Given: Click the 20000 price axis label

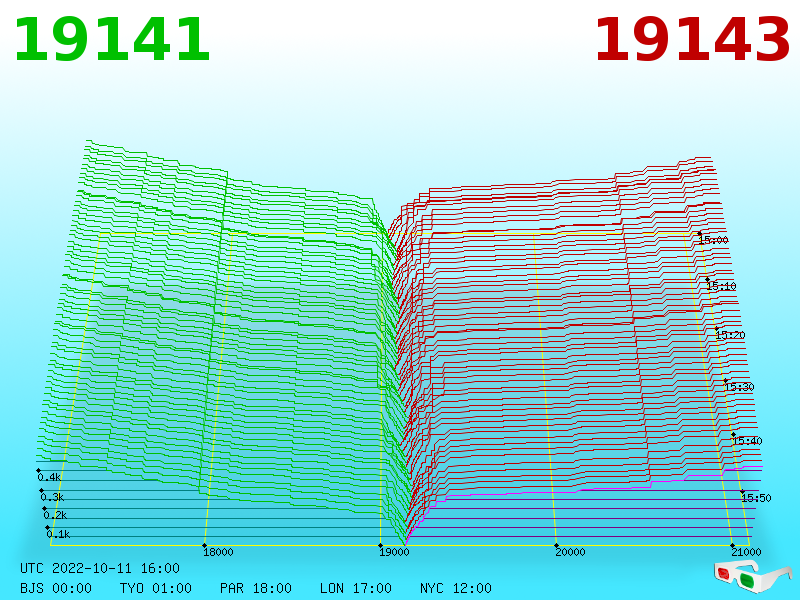Looking at the screenshot, I should (570, 552).
